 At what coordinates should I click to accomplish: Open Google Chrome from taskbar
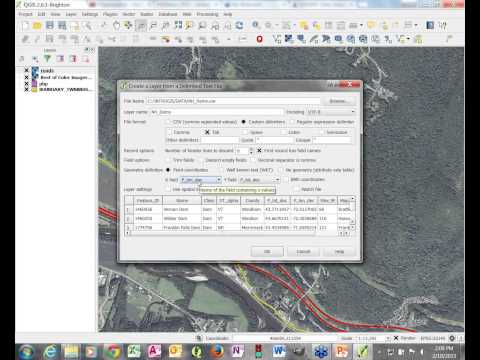[x=112, y=351]
